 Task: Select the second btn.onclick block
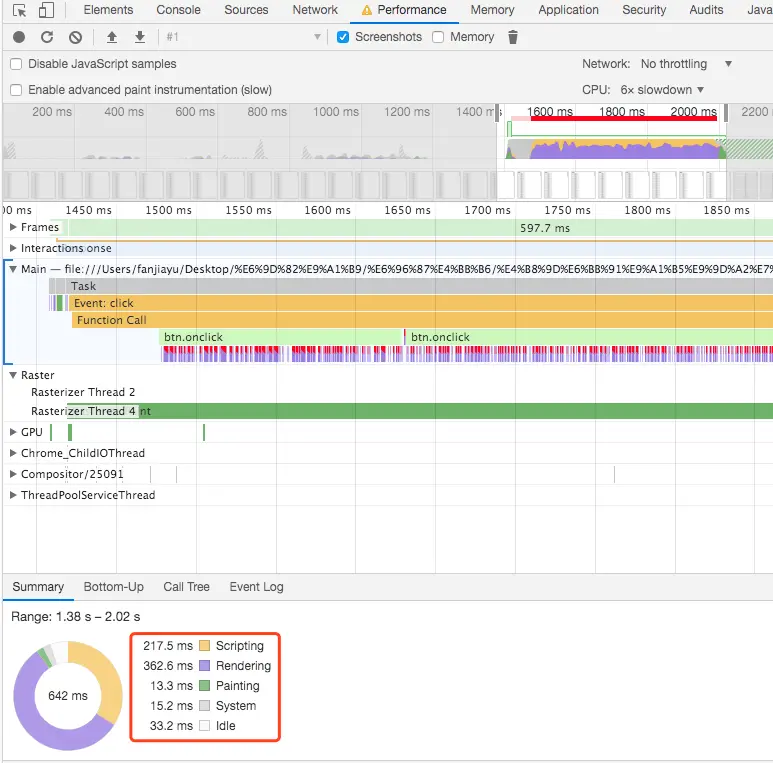point(589,337)
